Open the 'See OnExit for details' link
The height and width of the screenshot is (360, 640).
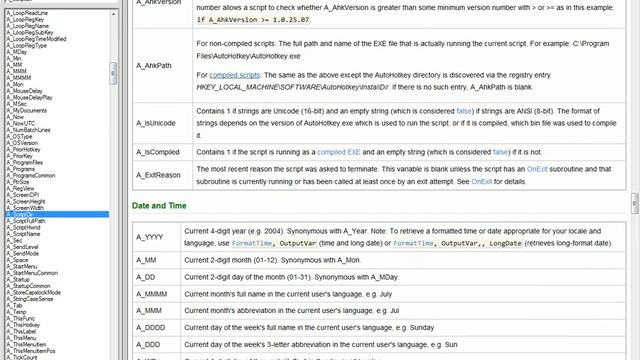pyautogui.click(x=481, y=182)
